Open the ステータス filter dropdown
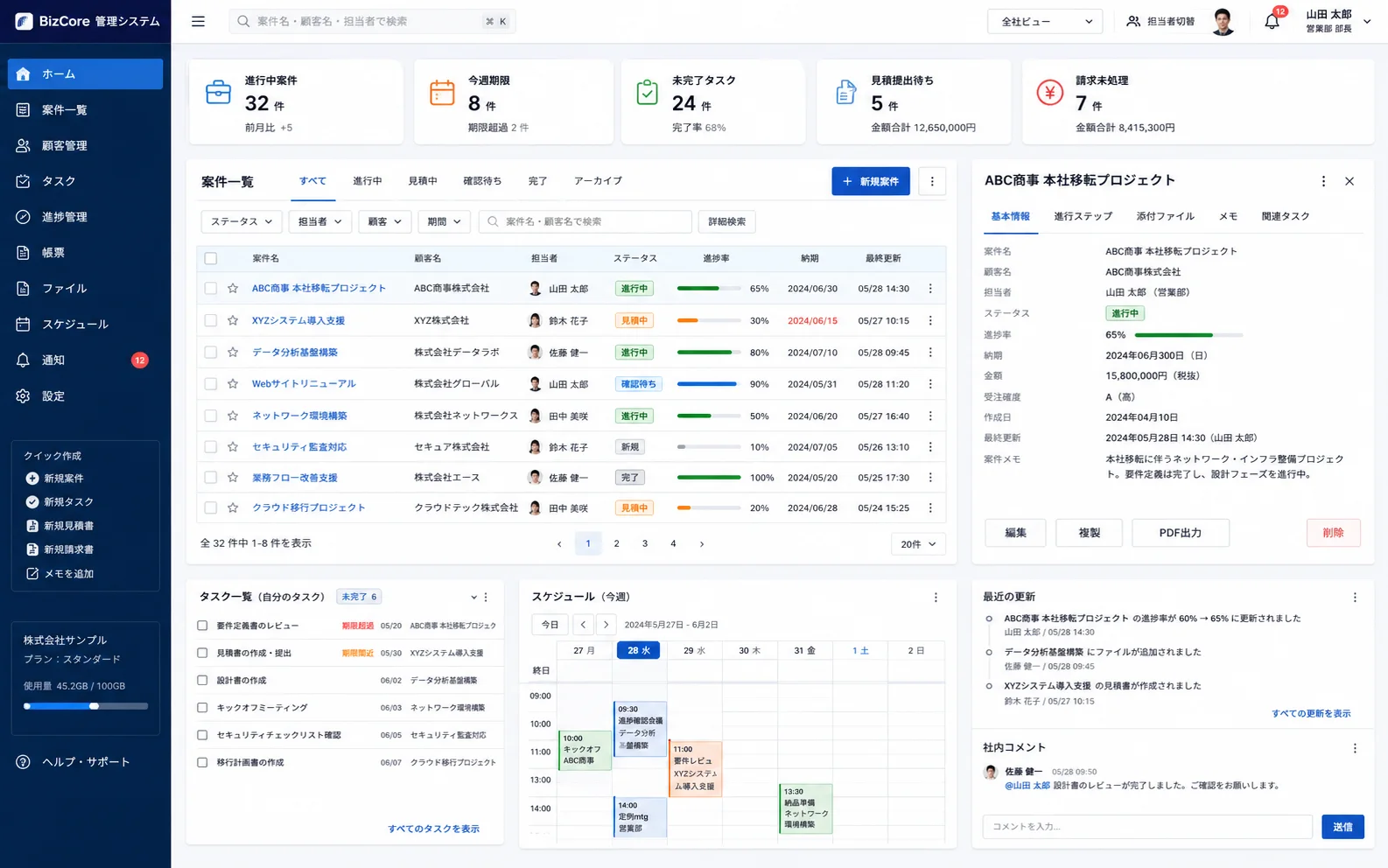This screenshot has width=1388, height=868. click(x=242, y=221)
